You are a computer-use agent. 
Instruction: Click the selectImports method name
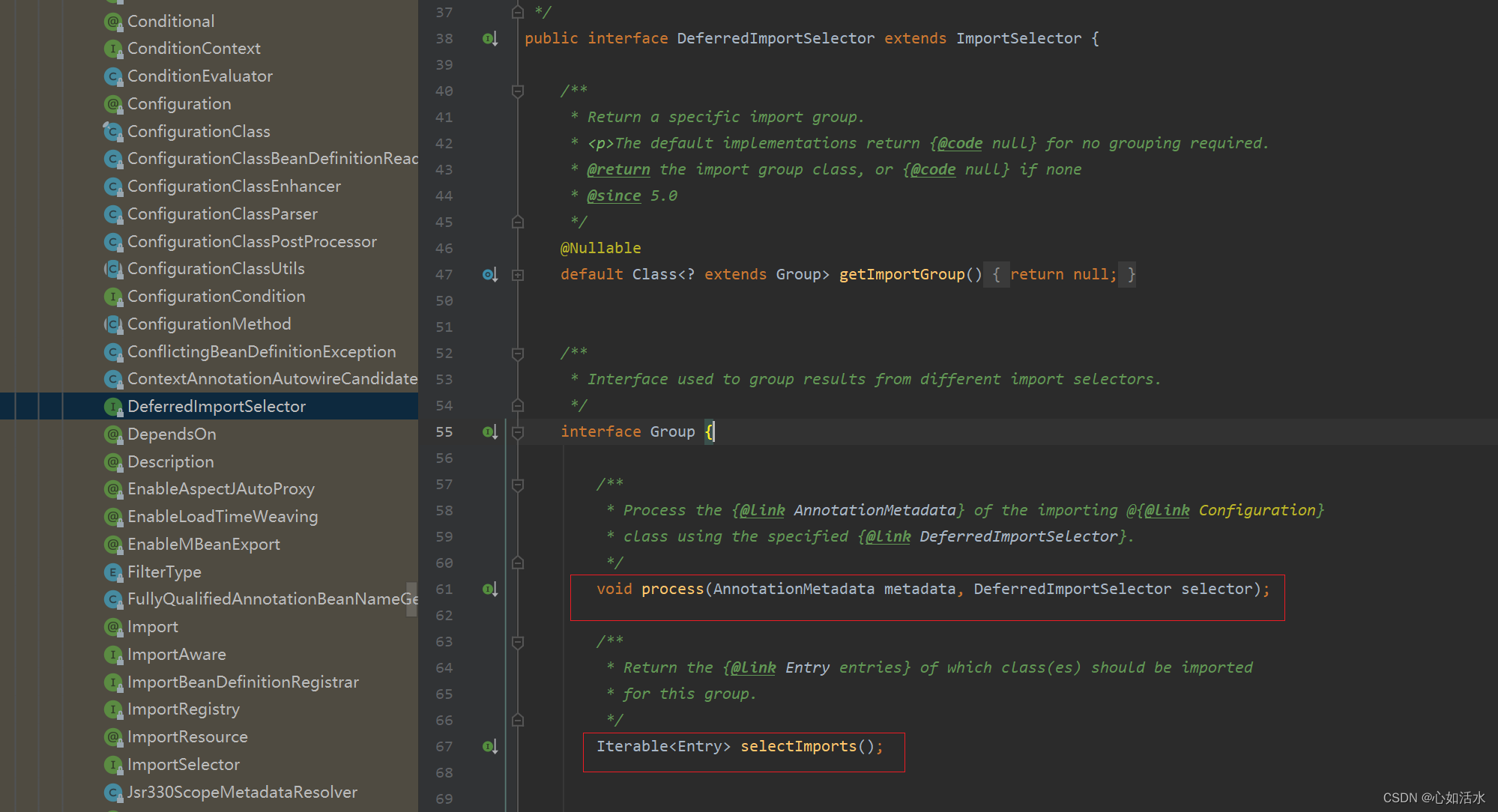point(798,746)
